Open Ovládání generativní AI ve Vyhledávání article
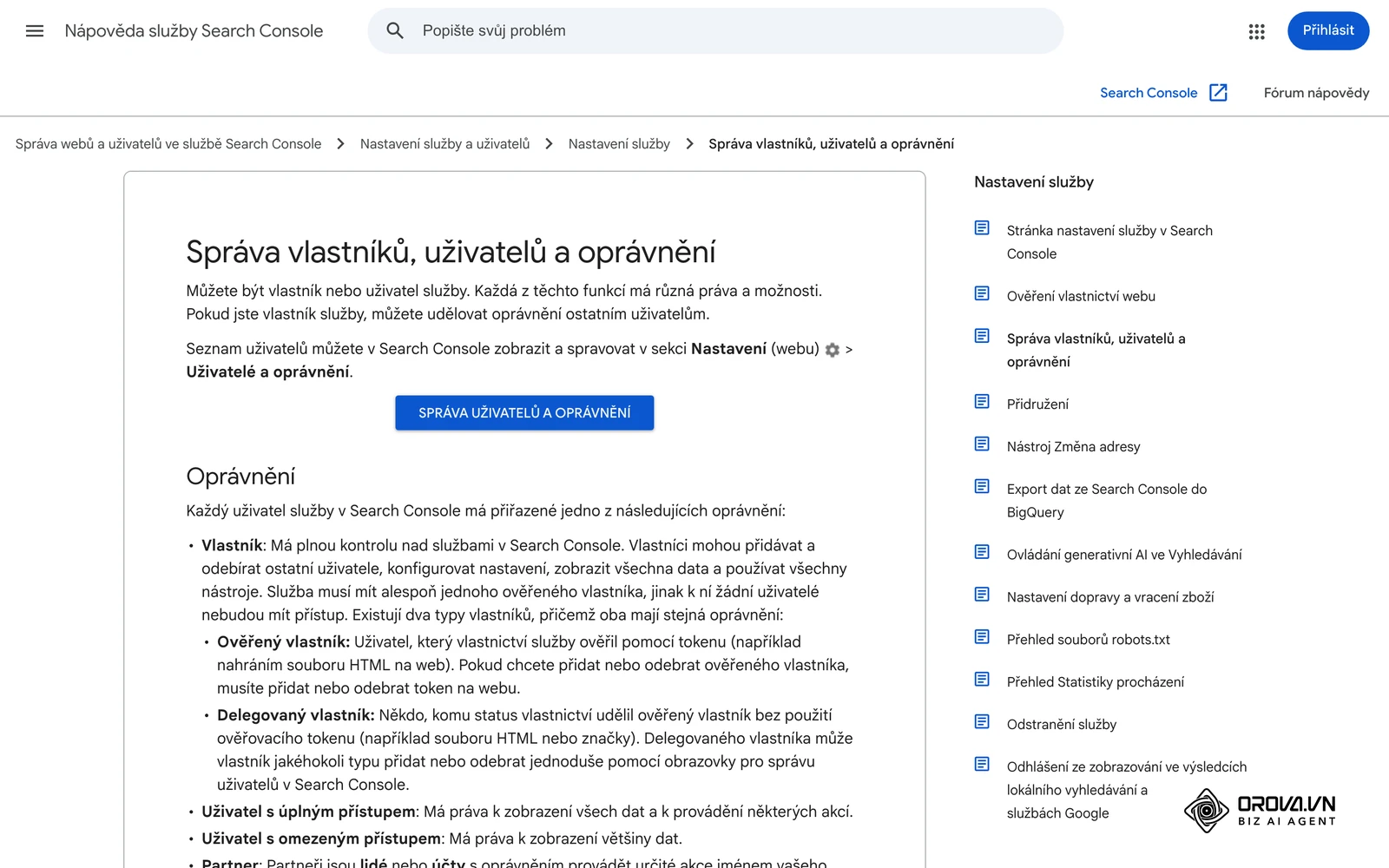The height and width of the screenshot is (868, 1389). [x=1124, y=555]
